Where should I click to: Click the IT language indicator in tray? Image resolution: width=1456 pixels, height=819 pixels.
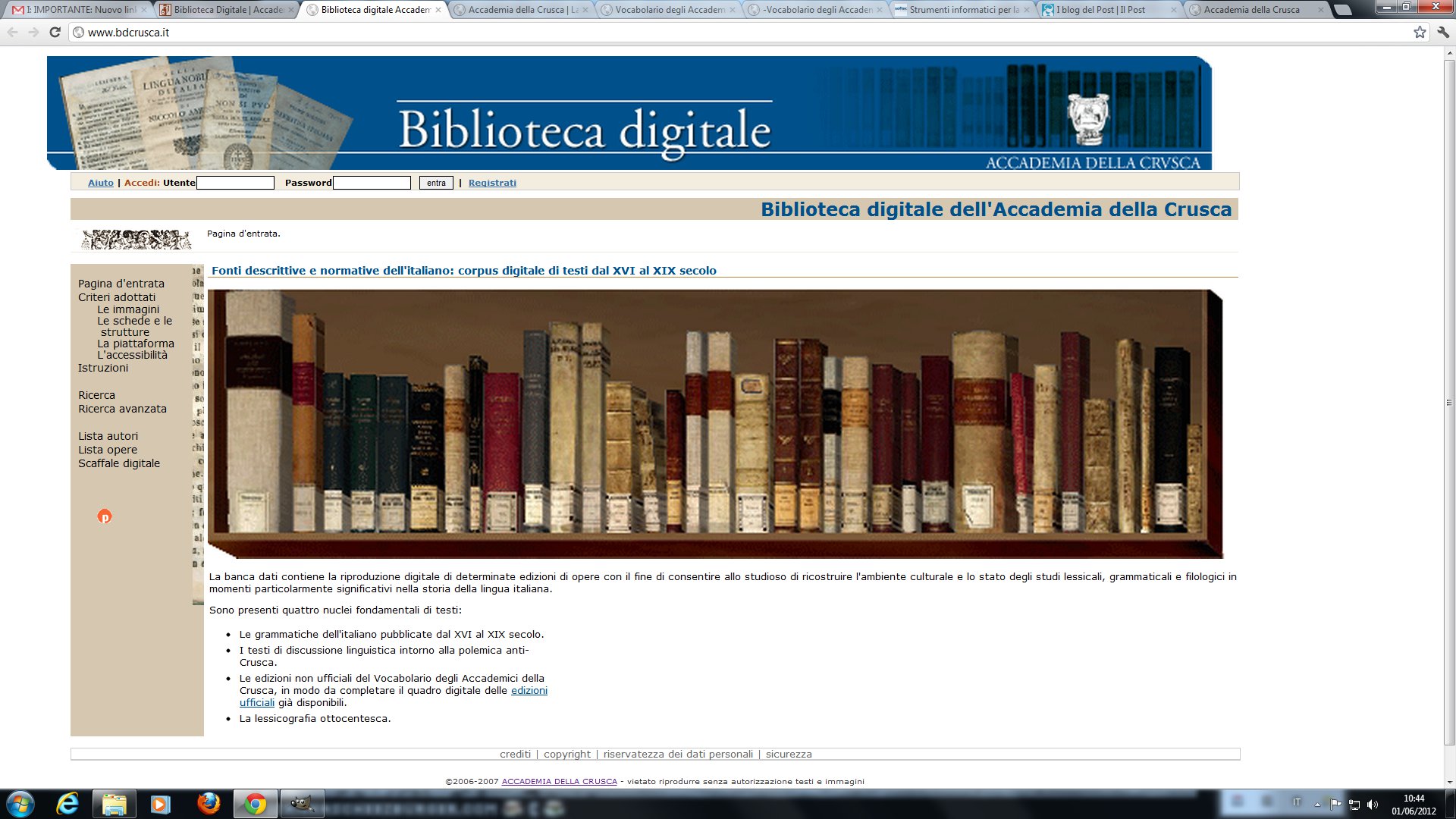[1297, 802]
